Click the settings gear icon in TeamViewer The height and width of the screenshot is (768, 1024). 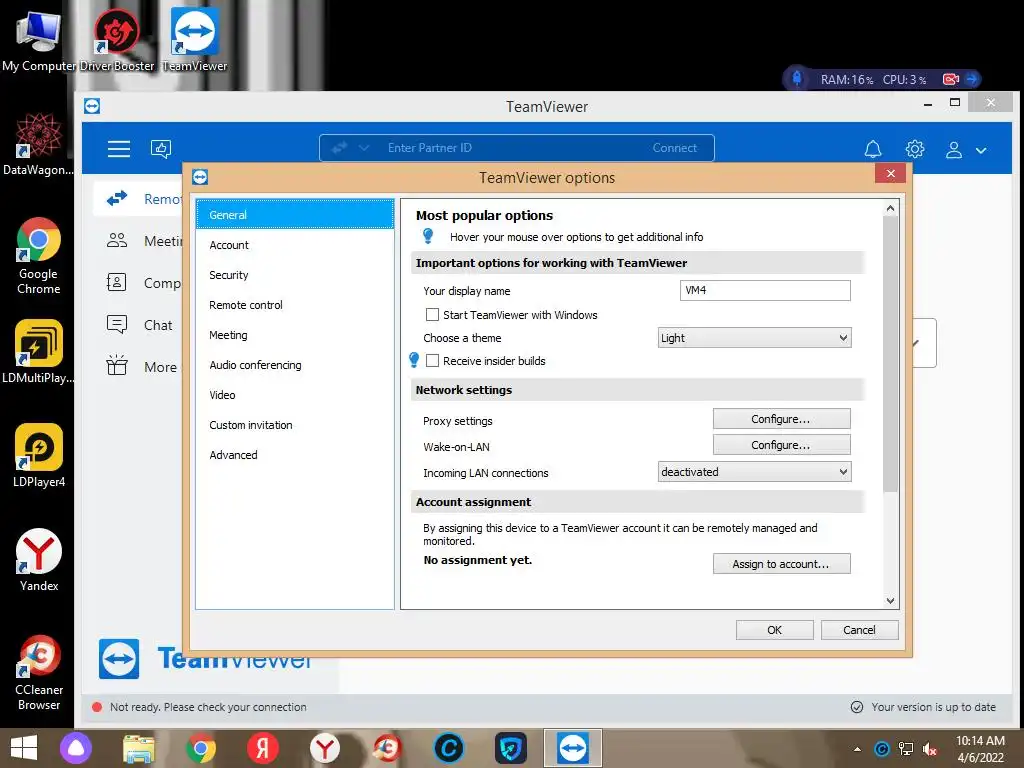(x=914, y=150)
